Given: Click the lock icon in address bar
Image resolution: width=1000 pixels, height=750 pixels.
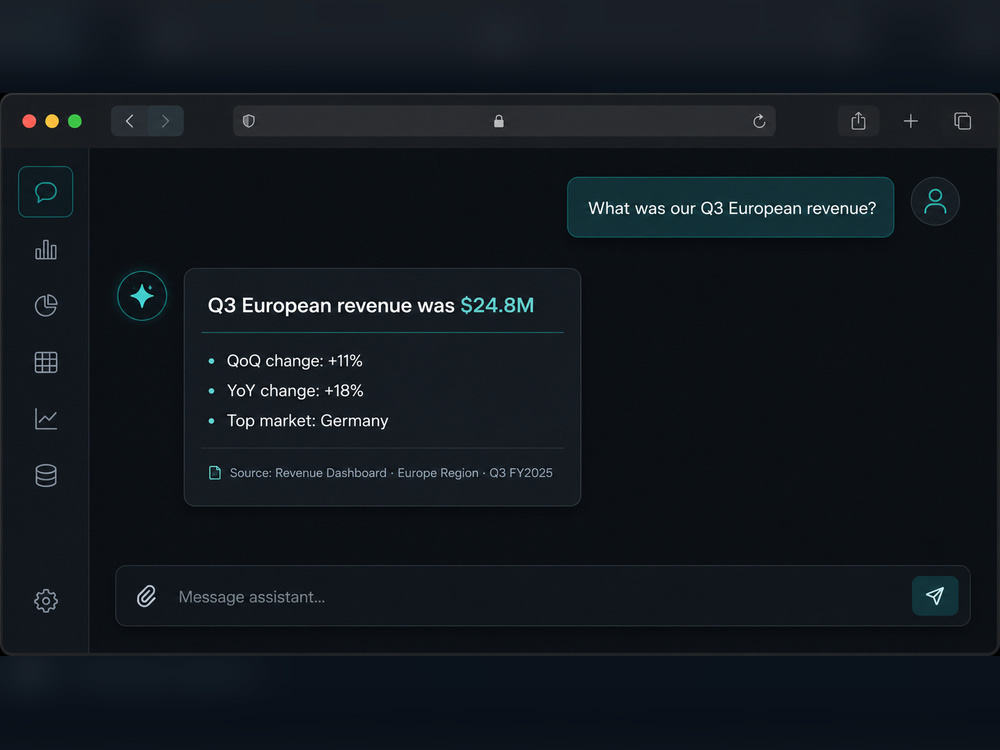Looking at the screenshot, I should click(x=499, y=121).
